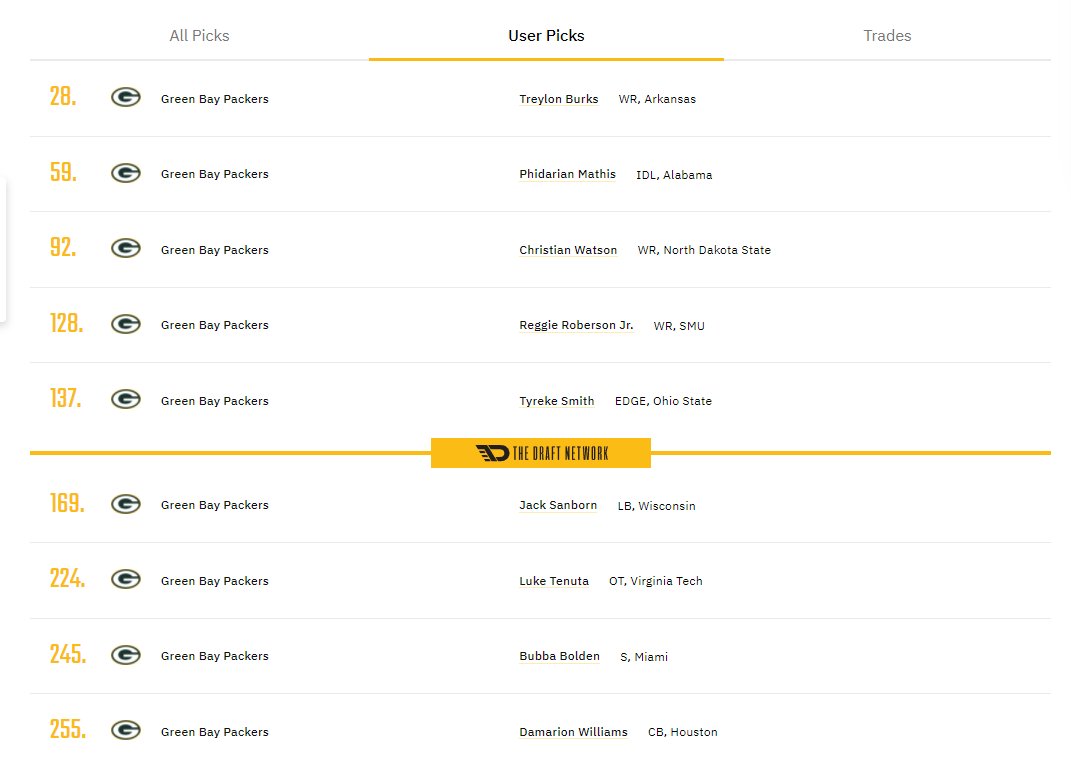Image resolution: width=1071 pixels, height=768 pixels.
Task: Open Reggie Roberson Jr. player link
Action: (576, 325)
